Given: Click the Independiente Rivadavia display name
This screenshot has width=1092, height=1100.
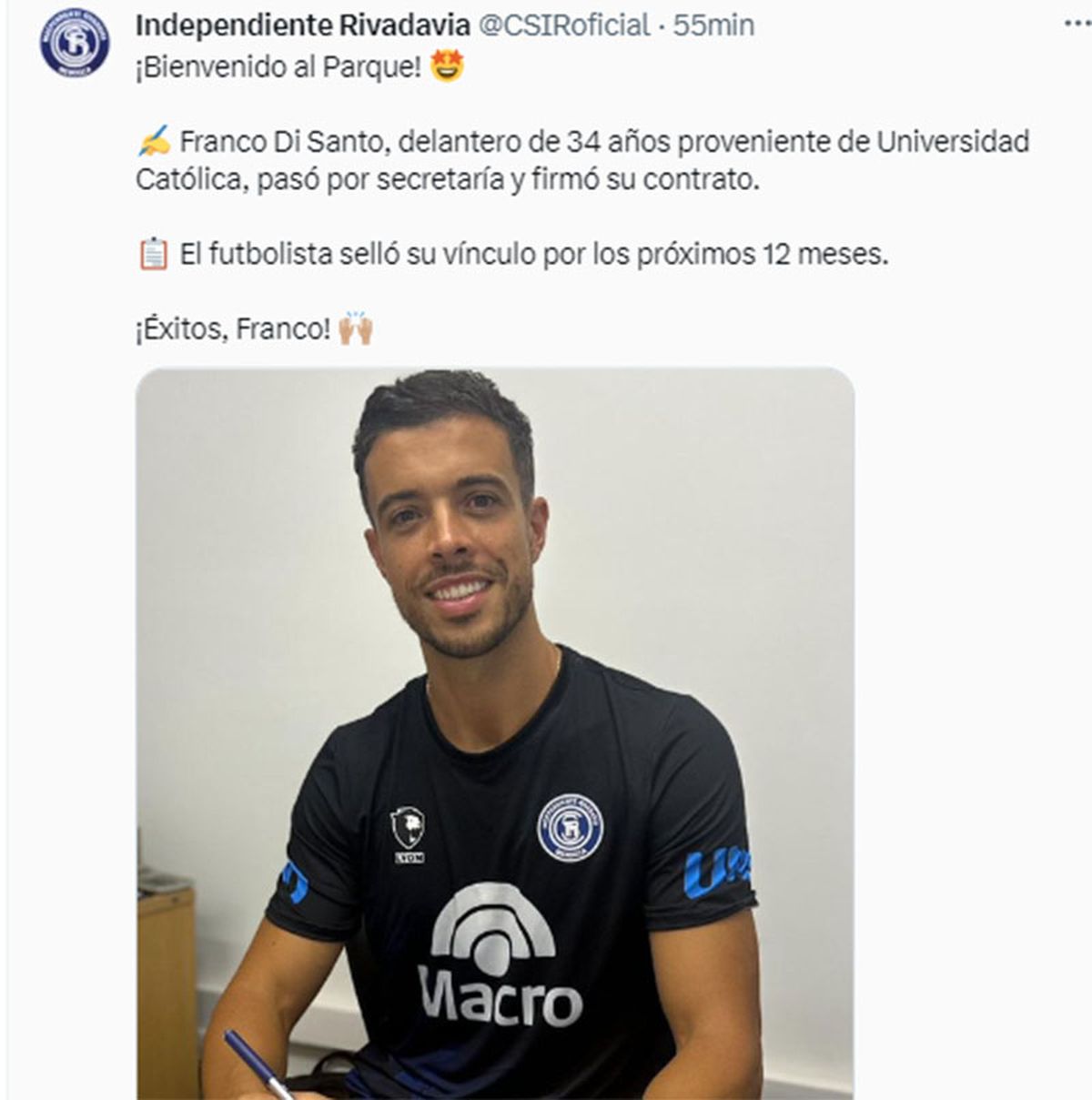Looking at the screenshot, I should [x=303, y=25].
